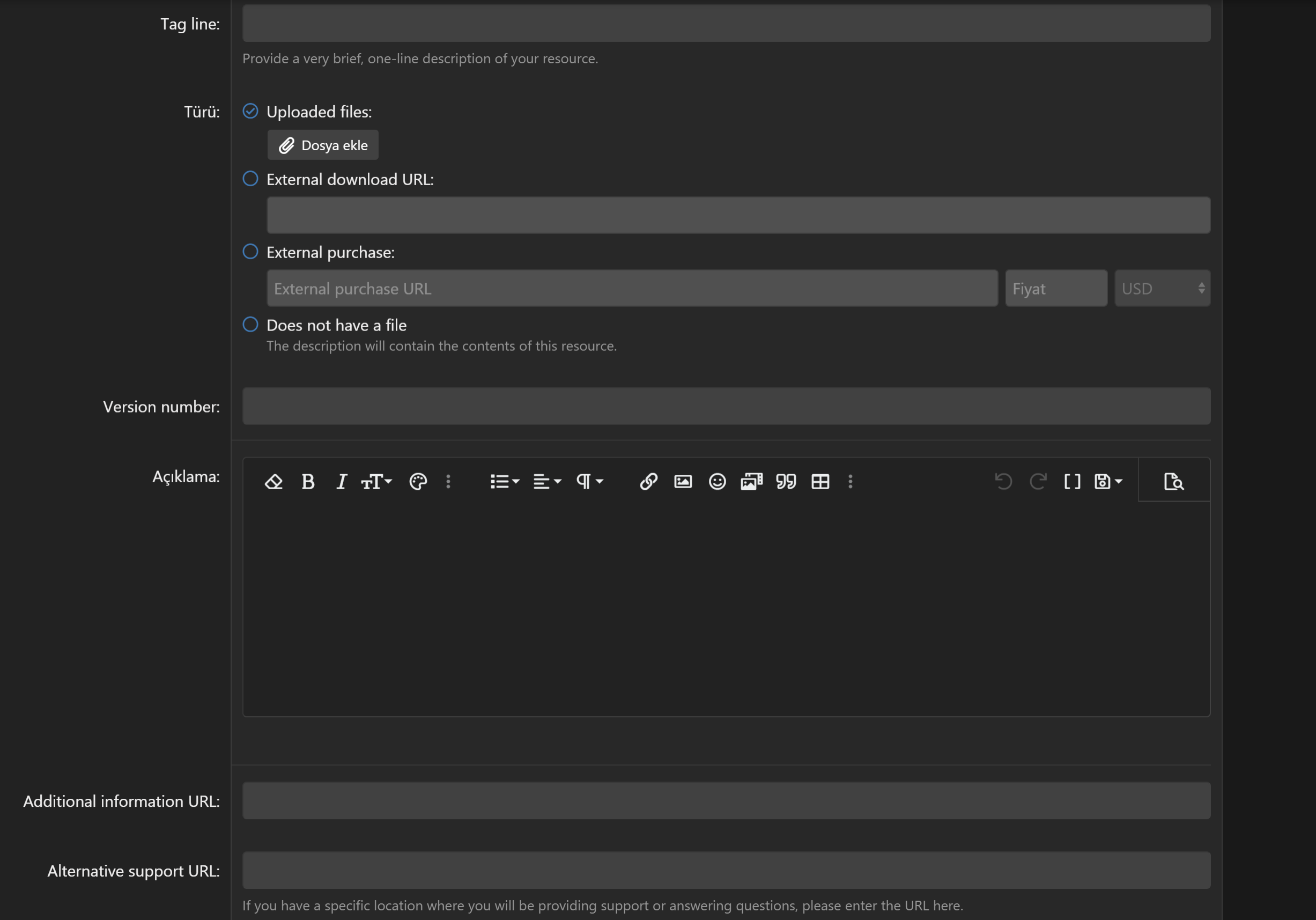Select External purchase radio option
The height and width of the screenshot is (920, 1316).
(x=250, y=252)
